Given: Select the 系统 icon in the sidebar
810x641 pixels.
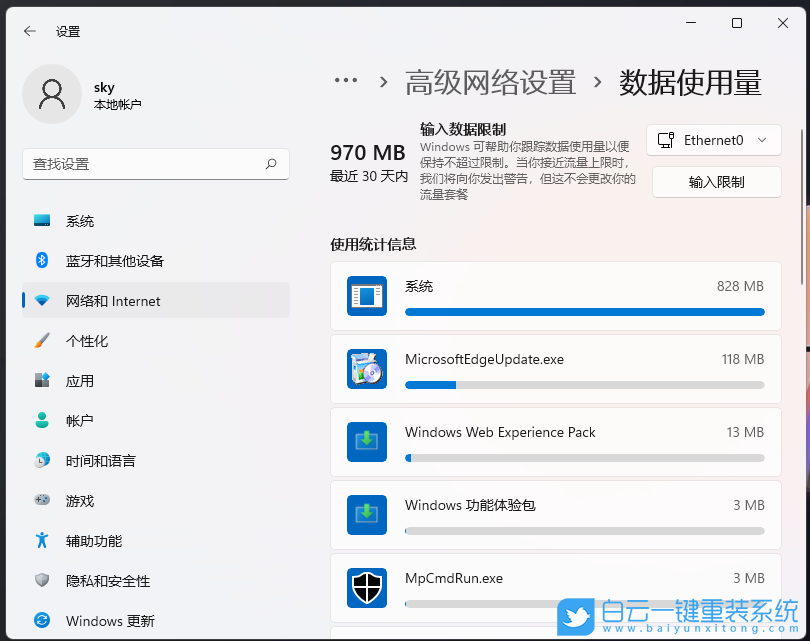Looking at the screenshot, I should [x=40, y=221].
